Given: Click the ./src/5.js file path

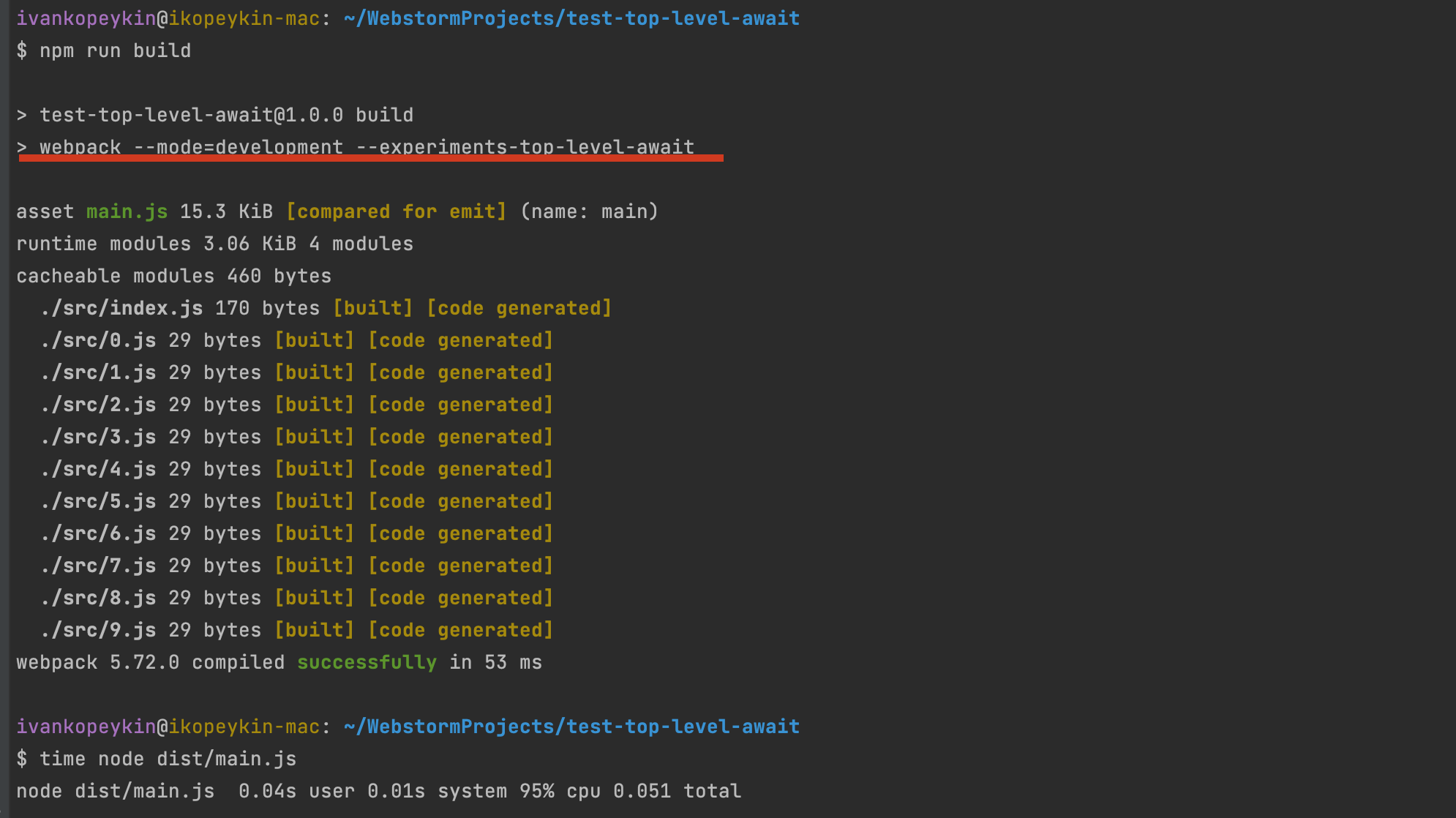Looking at the screenshot, I should tap(98, 501).
